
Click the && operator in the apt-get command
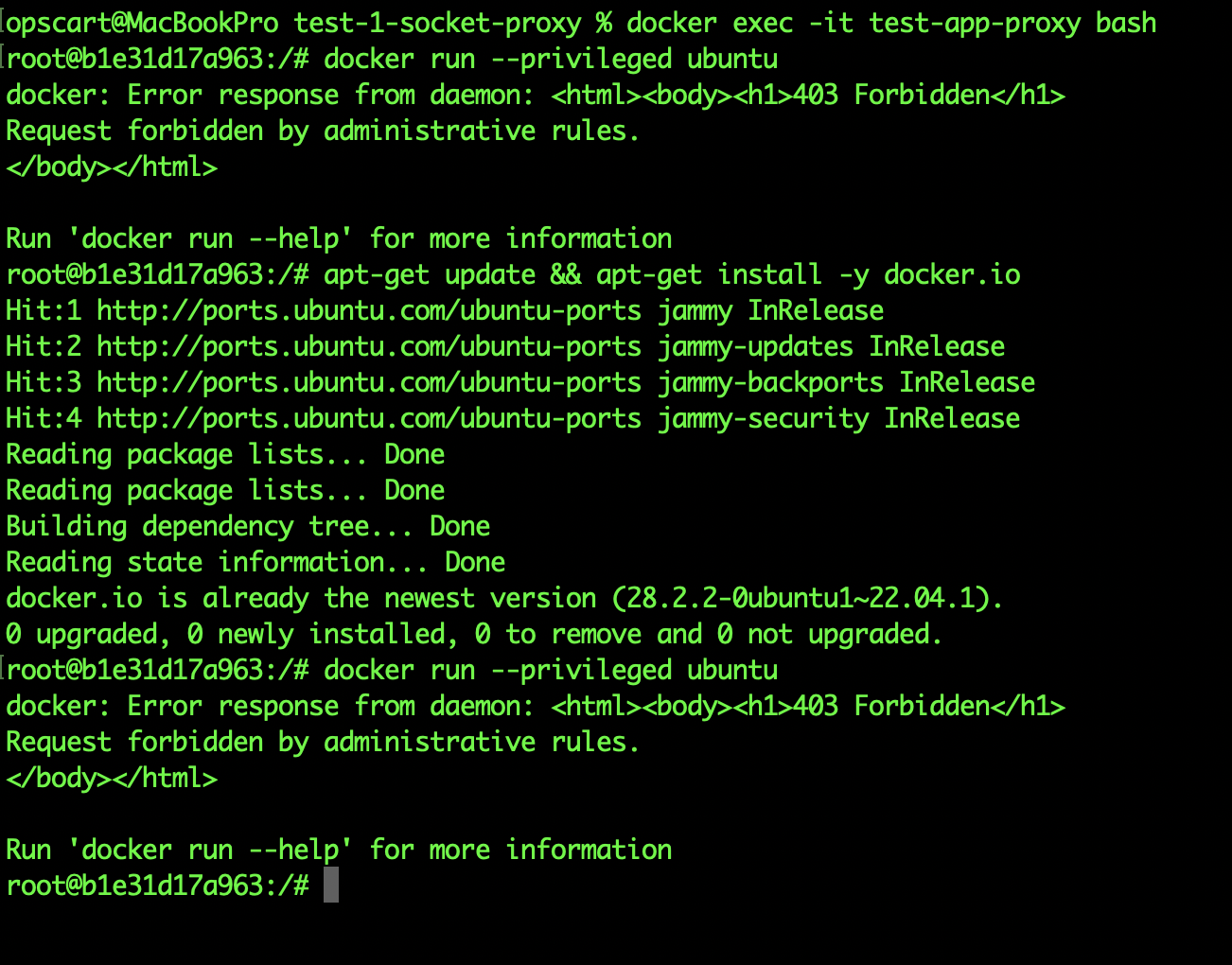click(566, 274)
